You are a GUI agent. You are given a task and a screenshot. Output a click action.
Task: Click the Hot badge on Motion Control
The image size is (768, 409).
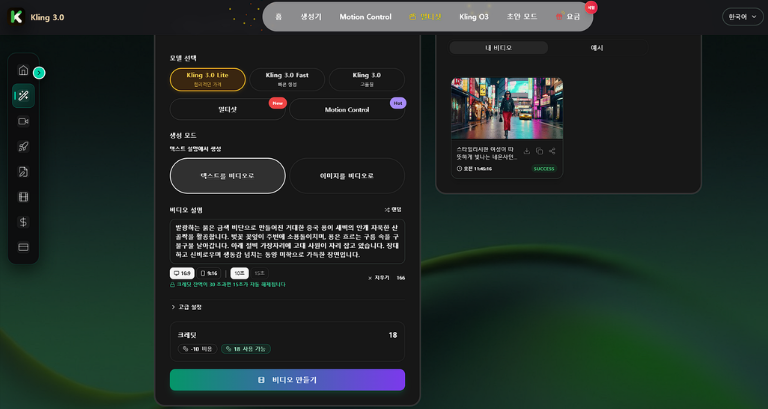coord(398,103)
